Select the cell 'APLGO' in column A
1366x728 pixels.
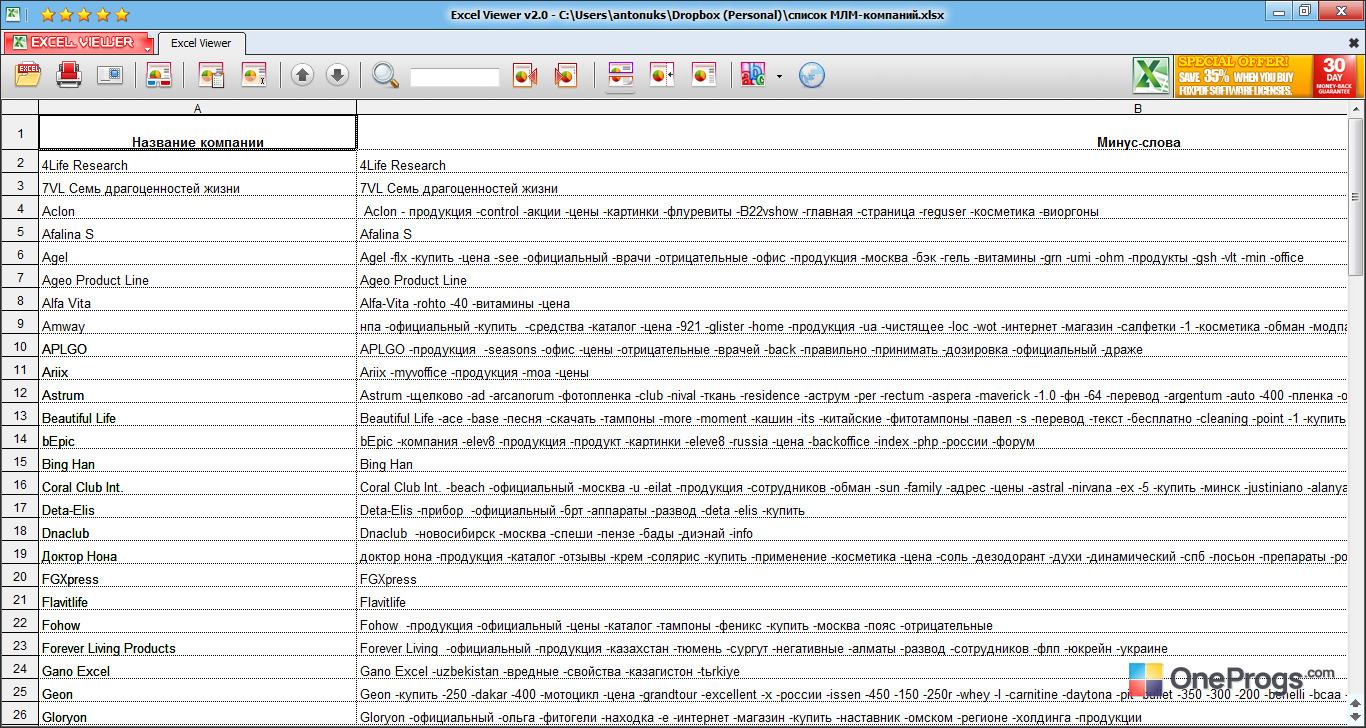197,347
